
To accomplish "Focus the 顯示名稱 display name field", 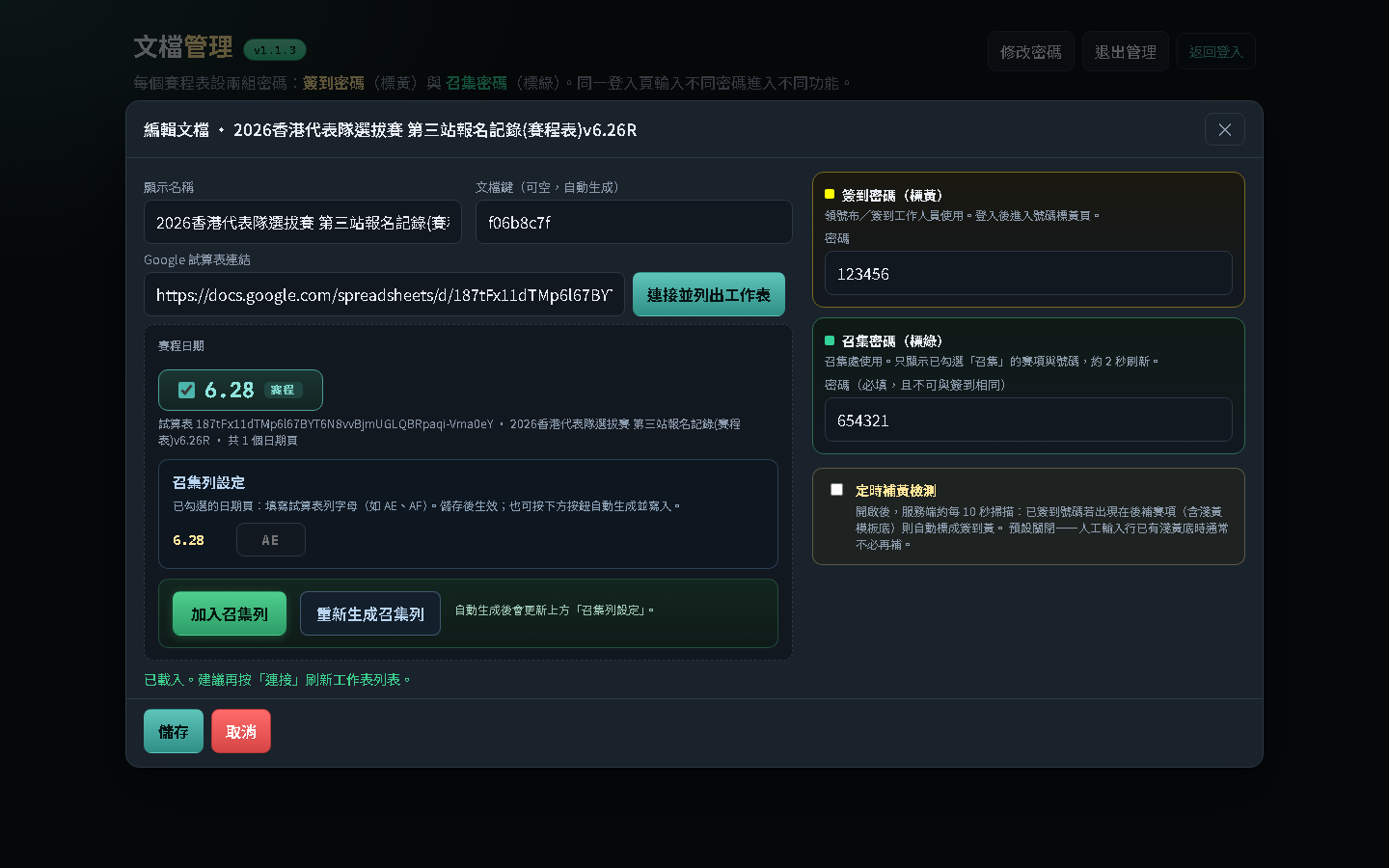I will pyautogui.click(x=303, y=222).
